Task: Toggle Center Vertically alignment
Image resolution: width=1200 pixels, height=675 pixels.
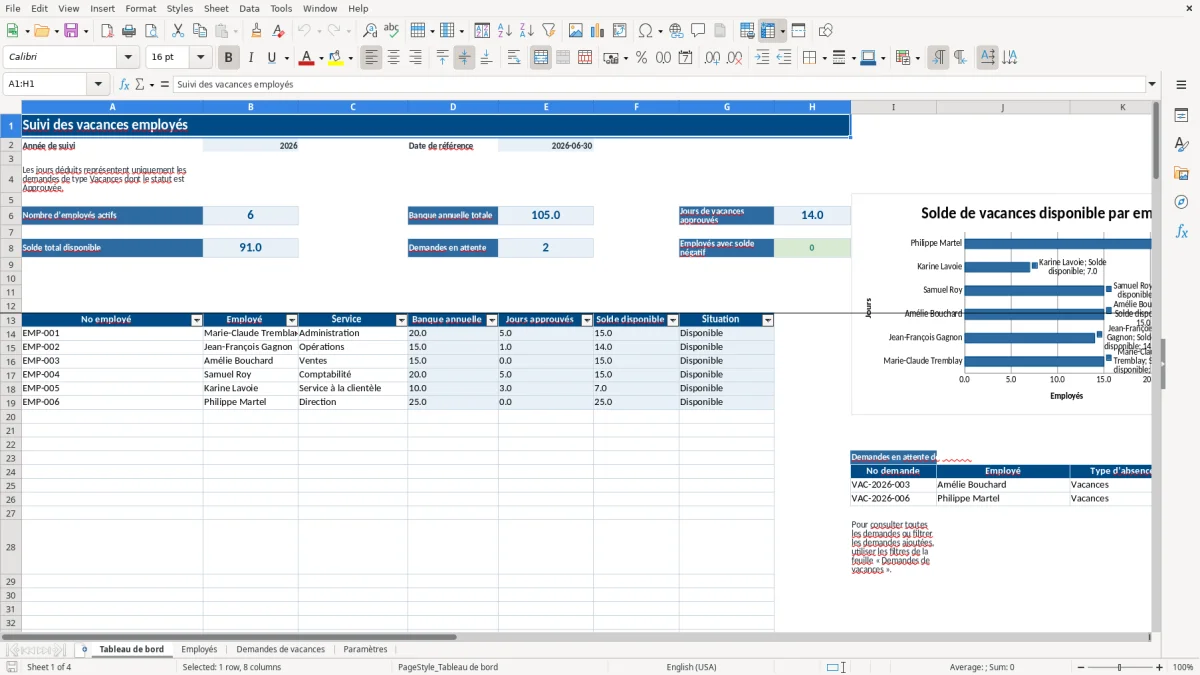Action: point(464,58)
